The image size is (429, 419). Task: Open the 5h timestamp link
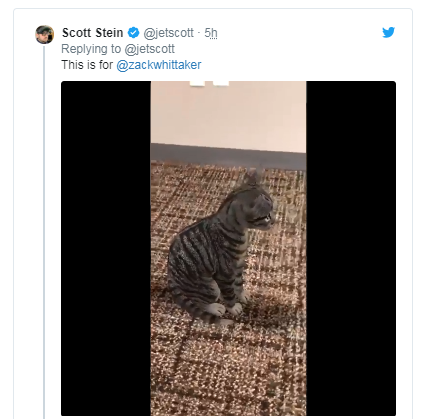click(211, 33)
